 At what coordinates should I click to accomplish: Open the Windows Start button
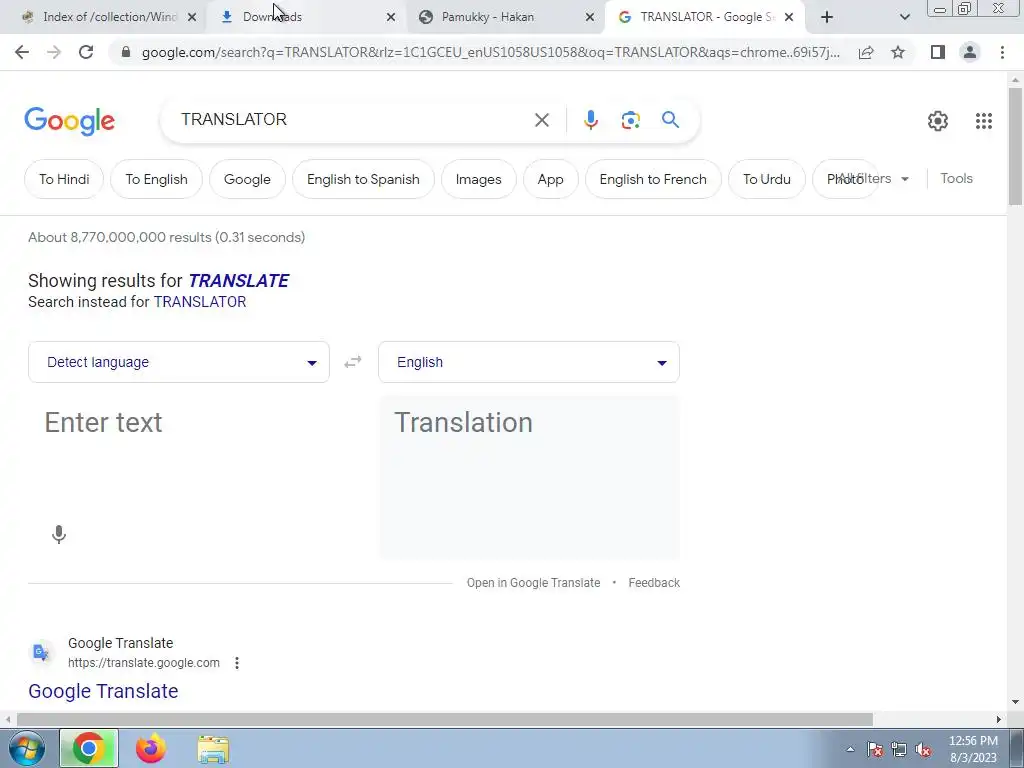(27, 748)
